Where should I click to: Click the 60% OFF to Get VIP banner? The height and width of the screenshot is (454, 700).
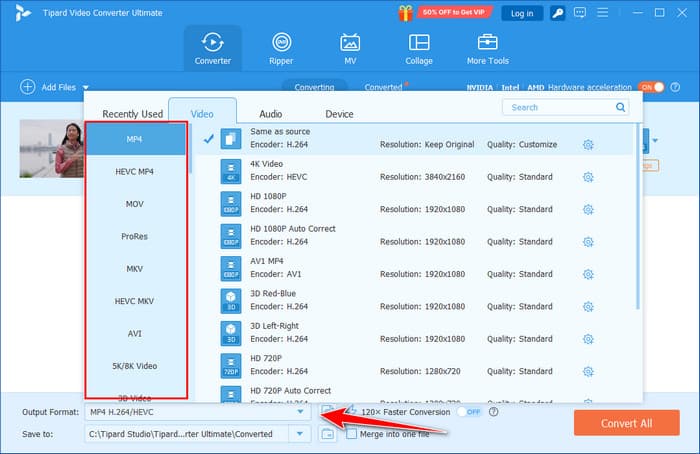pos(454,12)
